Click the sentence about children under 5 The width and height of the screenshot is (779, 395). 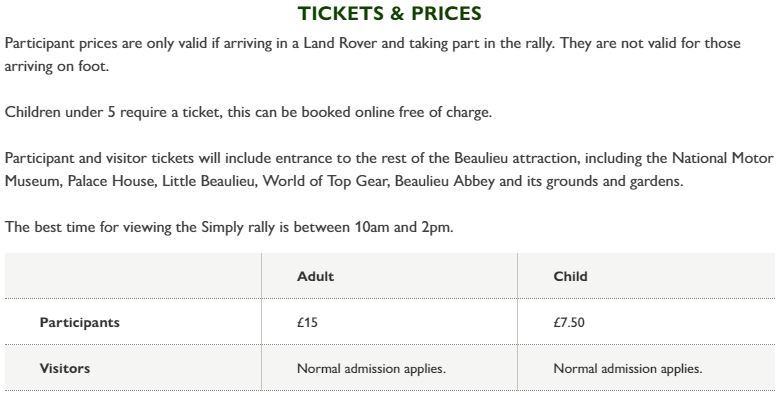(x=248, y=112)
